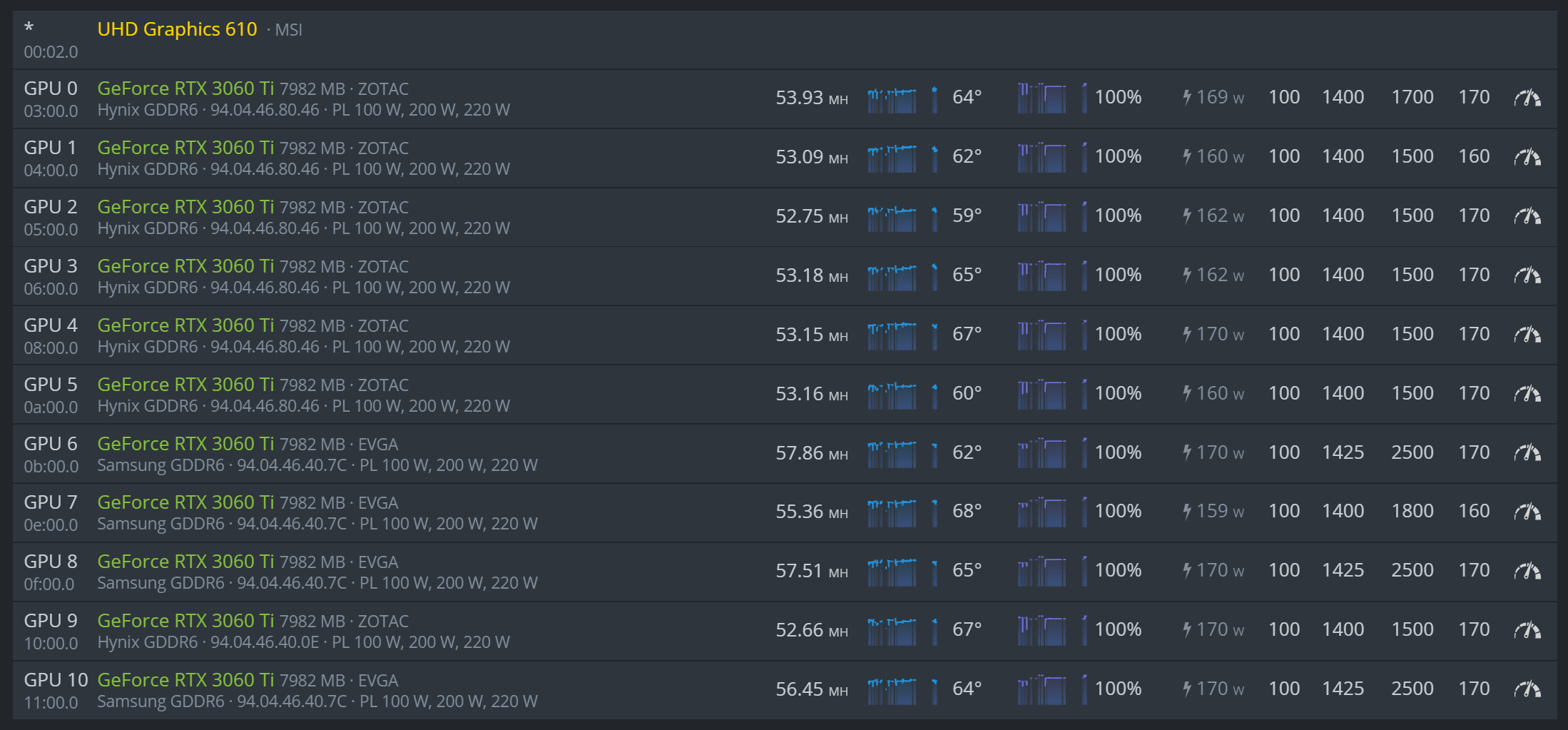This screenshot has width=1568, height=730.
Task: Click the 1700 memory clock value for GPU 0
Action: (1412, 97)
